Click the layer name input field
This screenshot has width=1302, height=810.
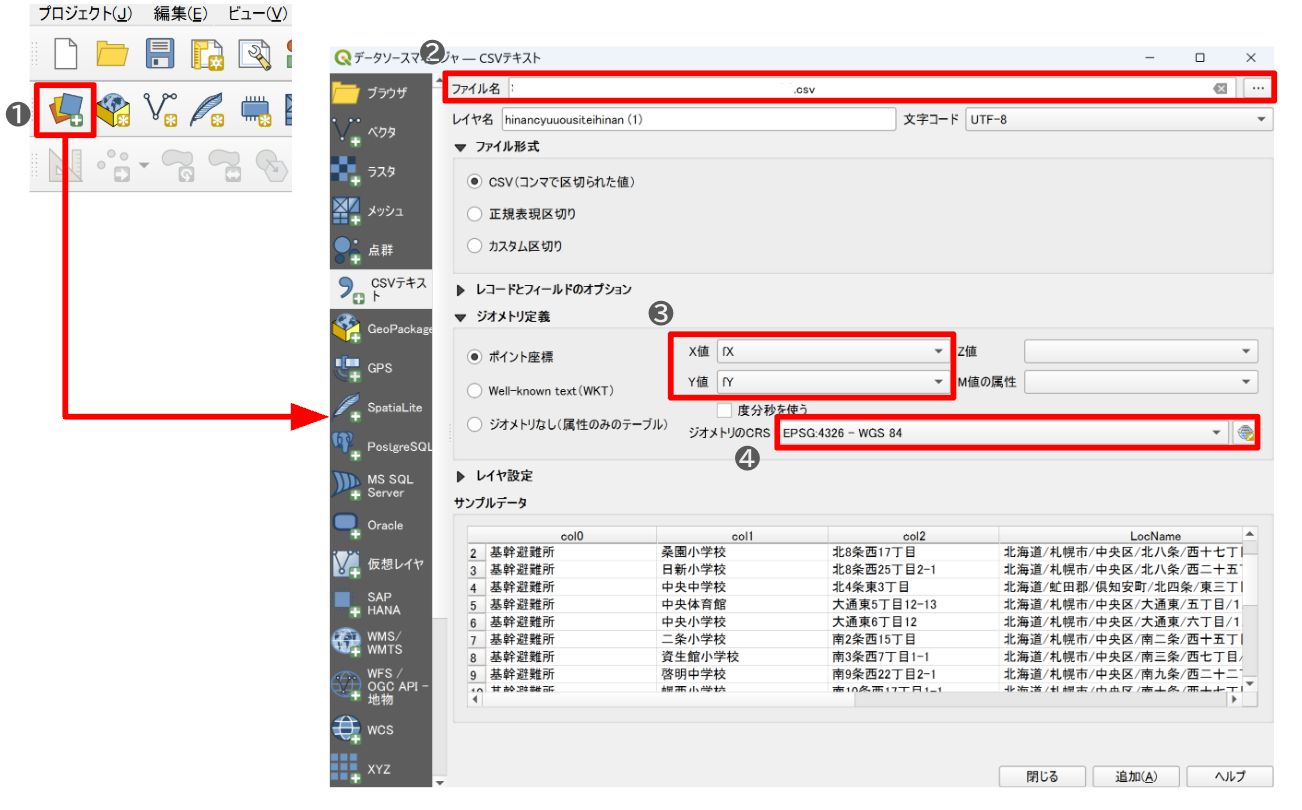tap(698, 120)
